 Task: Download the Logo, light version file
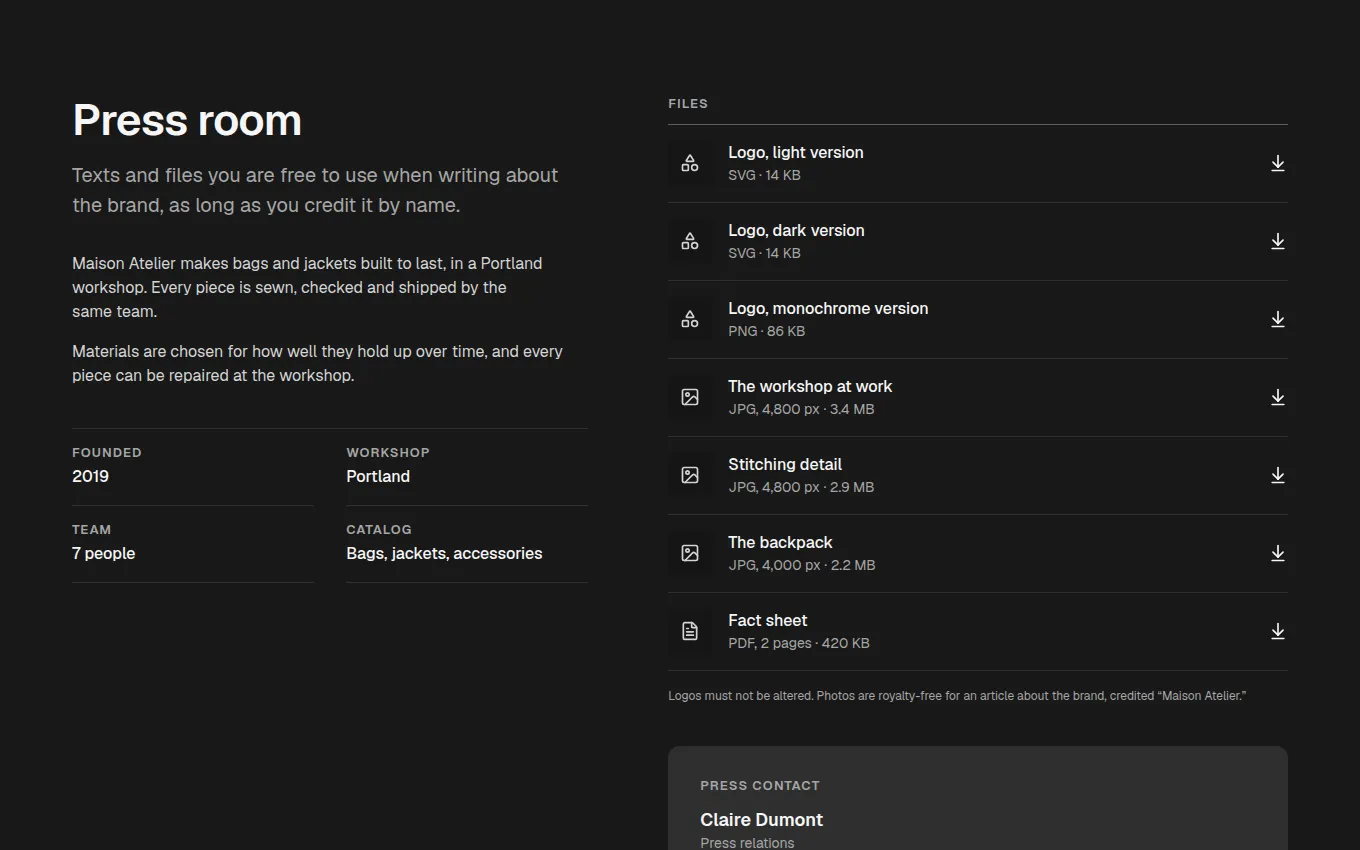pos(1277,163)
